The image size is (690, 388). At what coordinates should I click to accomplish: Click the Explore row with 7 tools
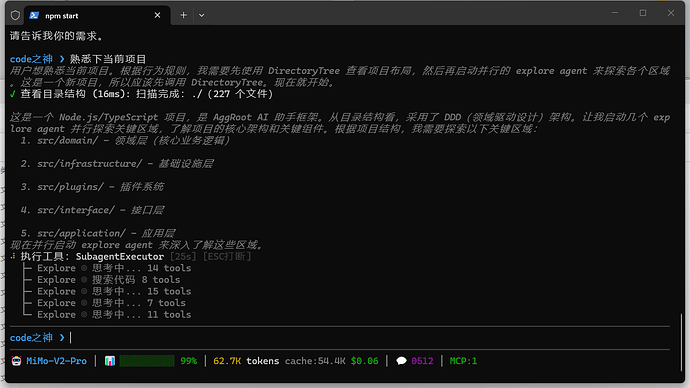coord(111,303)
